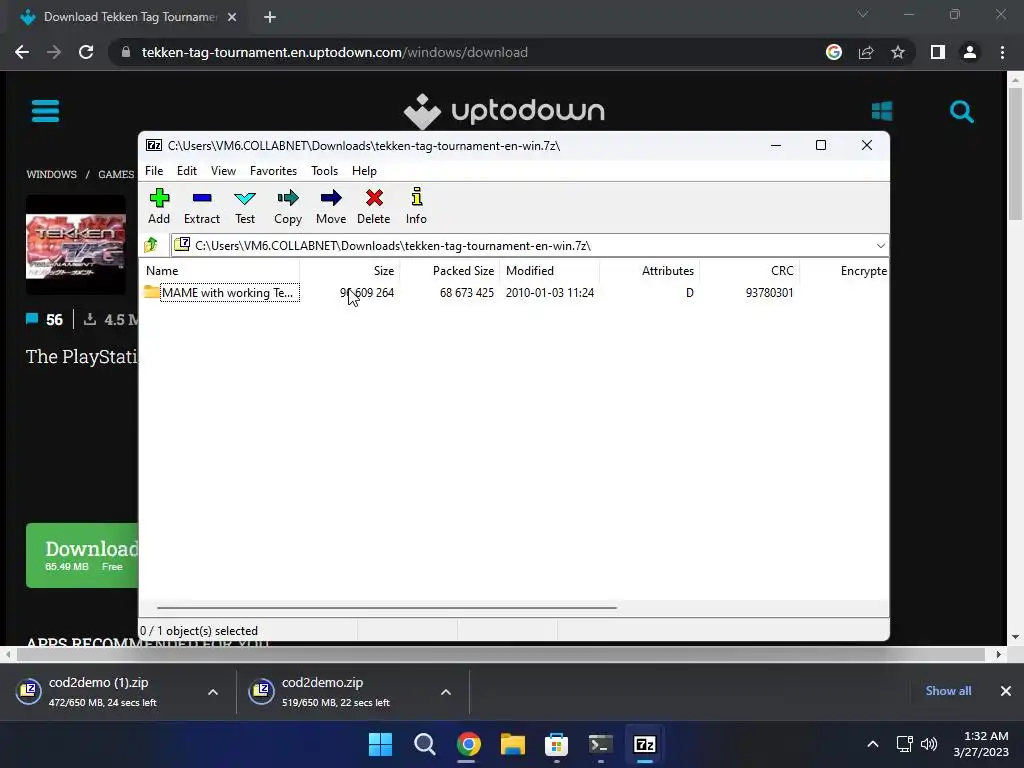Viewport: 1024px width, 768px height.
Task: Click the Extract toolbar icon
Action: [202, 206]
